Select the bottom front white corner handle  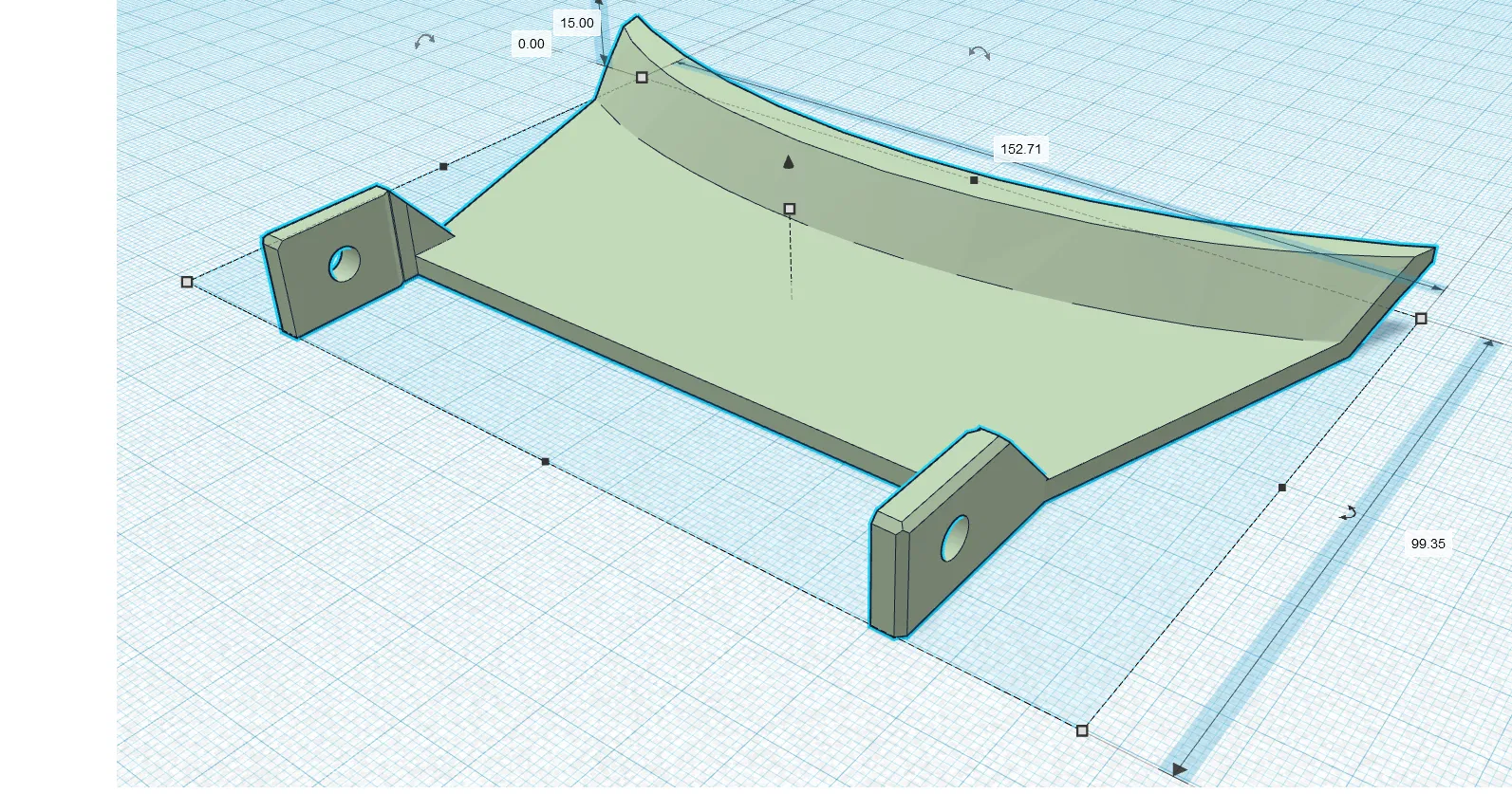coord(1082,730)
